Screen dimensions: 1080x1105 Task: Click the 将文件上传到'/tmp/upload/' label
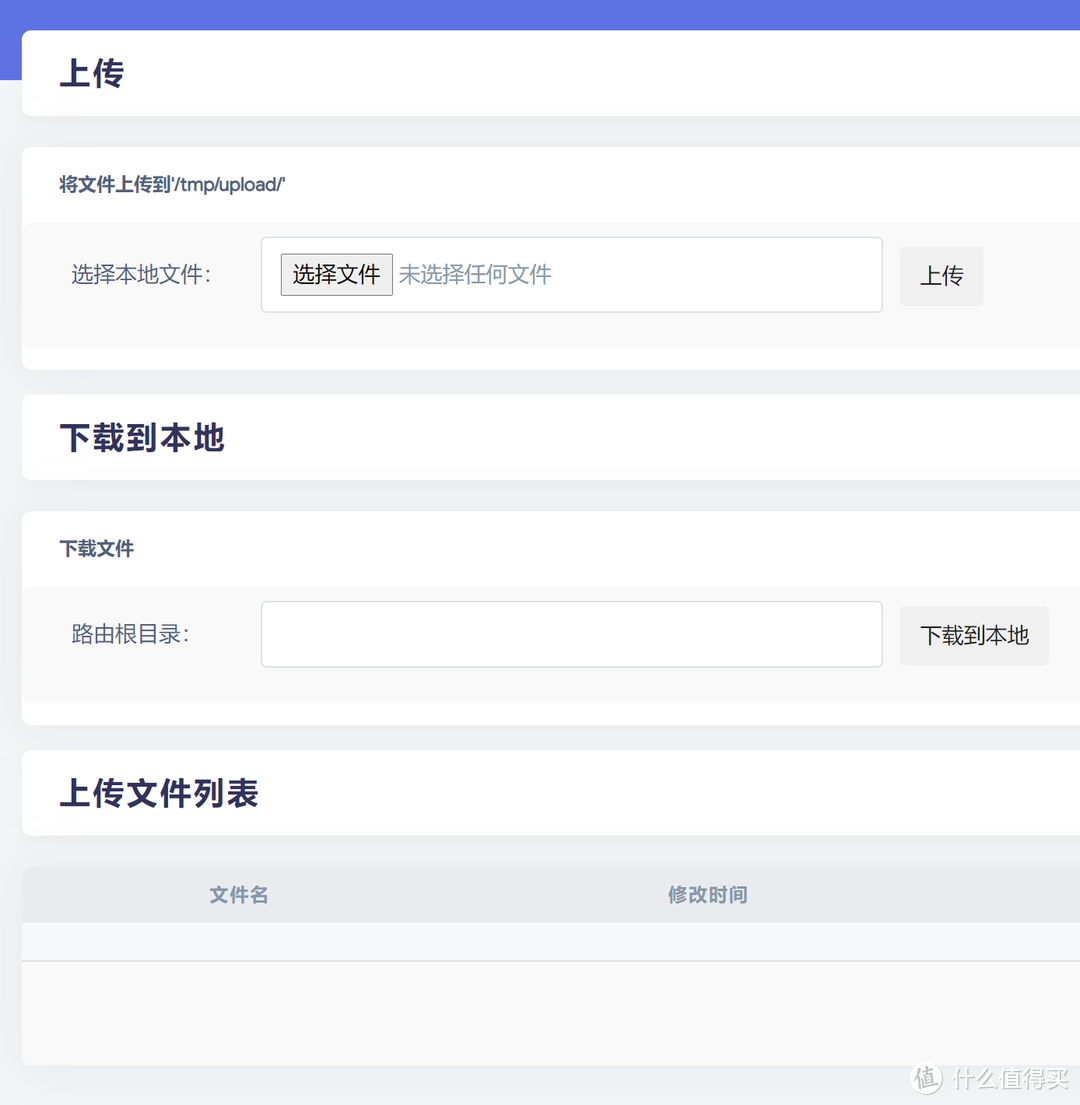(172, 185)
